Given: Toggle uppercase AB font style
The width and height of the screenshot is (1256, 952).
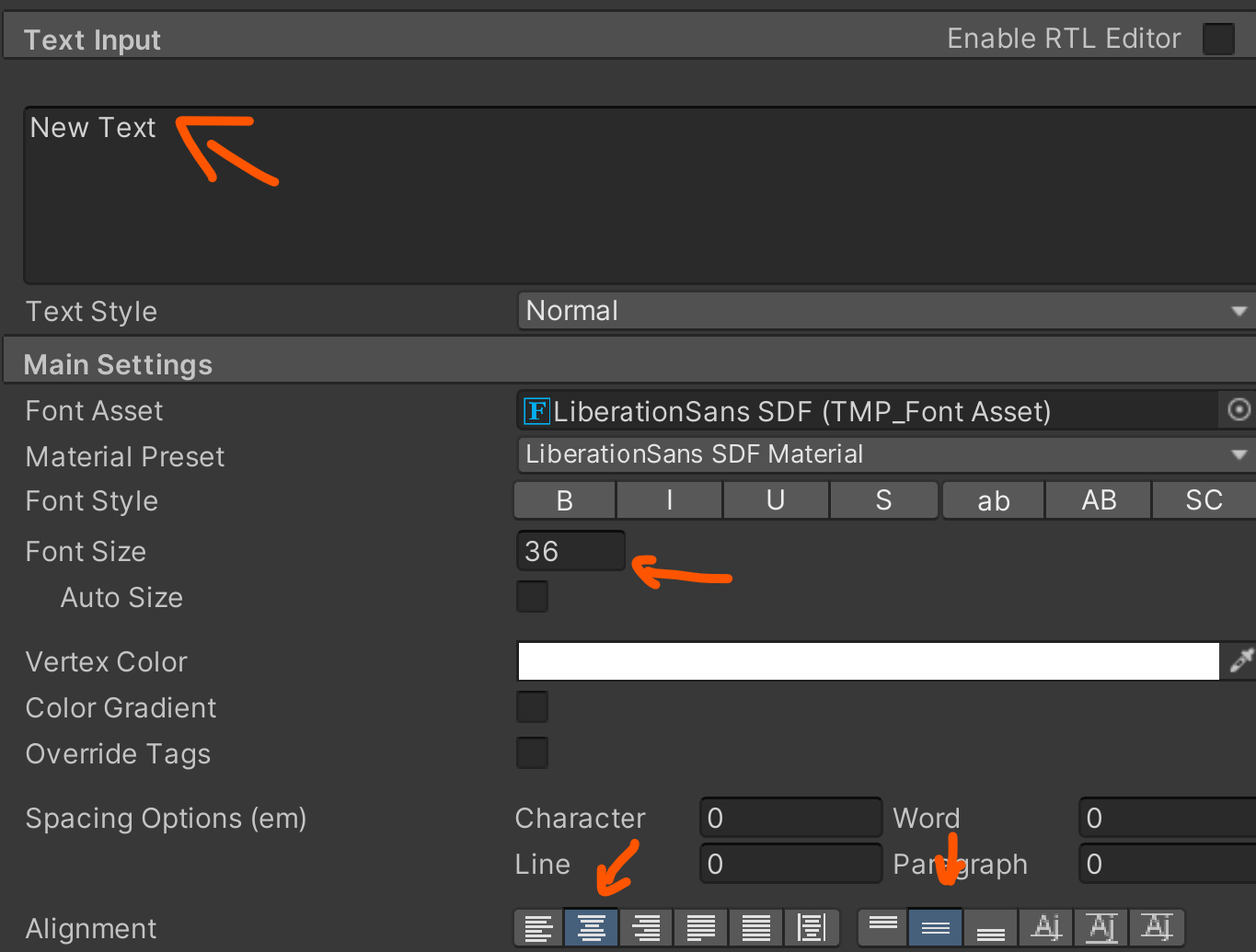Looking at the screenshot, I should click(x=1099, y=500).
